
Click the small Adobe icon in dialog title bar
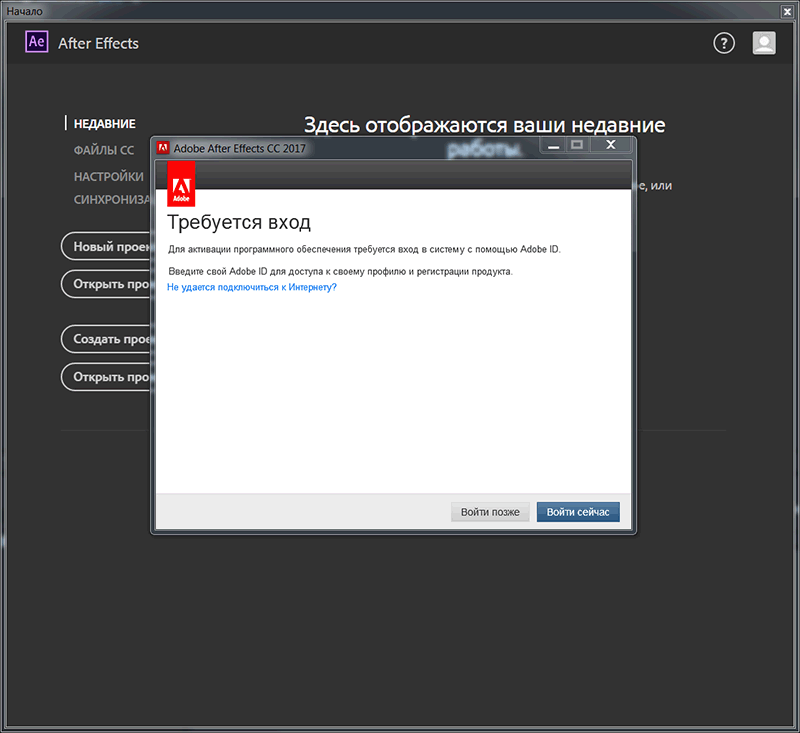click(x=163, y=148)
